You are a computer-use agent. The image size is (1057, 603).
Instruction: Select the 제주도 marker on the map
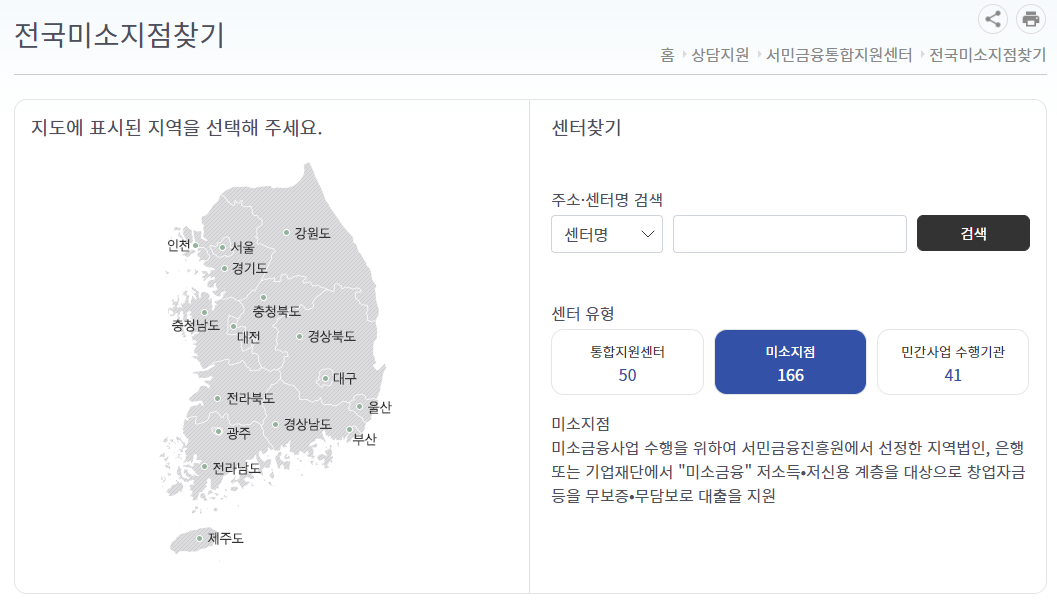coord(199,540)
